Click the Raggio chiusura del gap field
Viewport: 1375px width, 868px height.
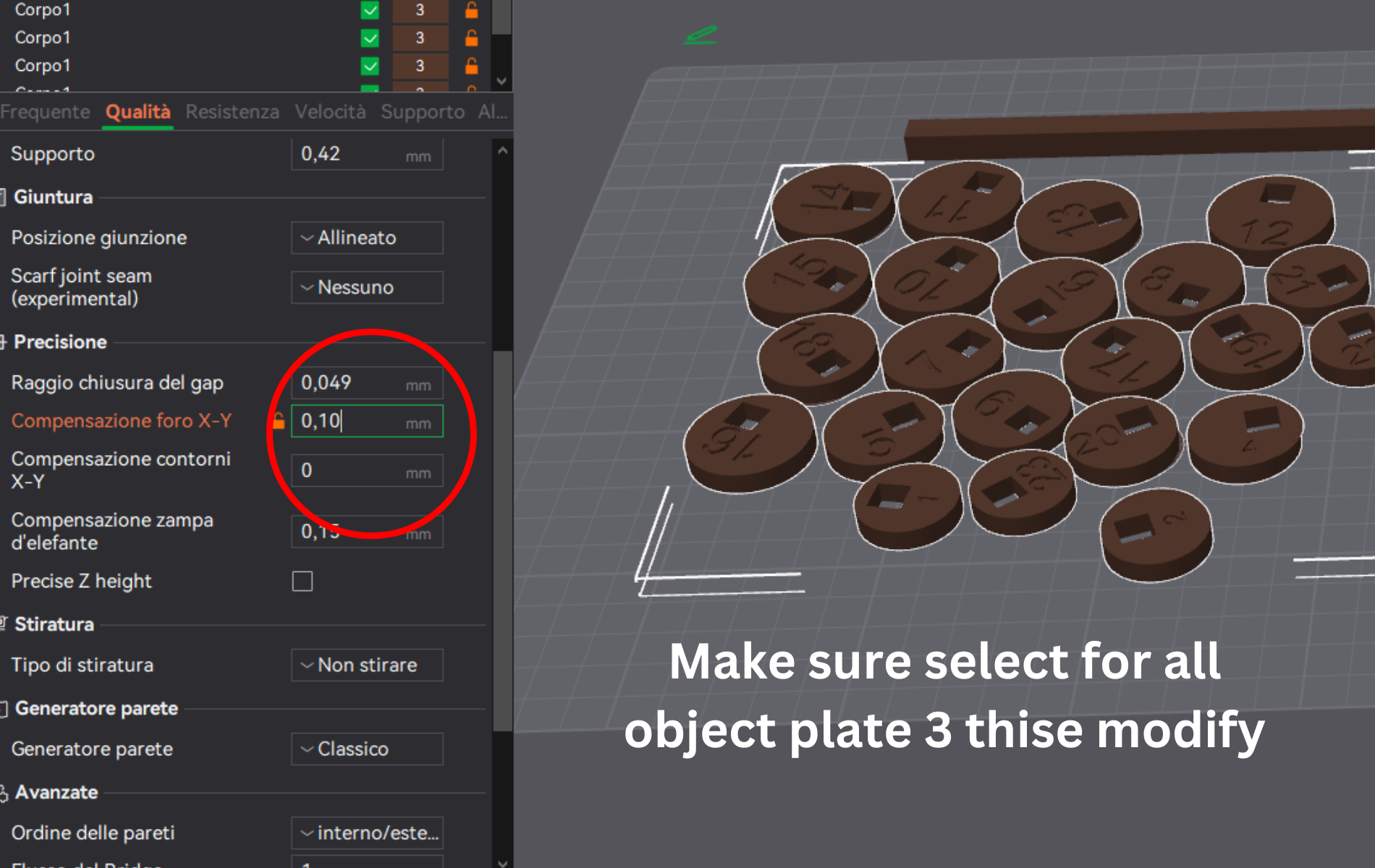point(367,382)
